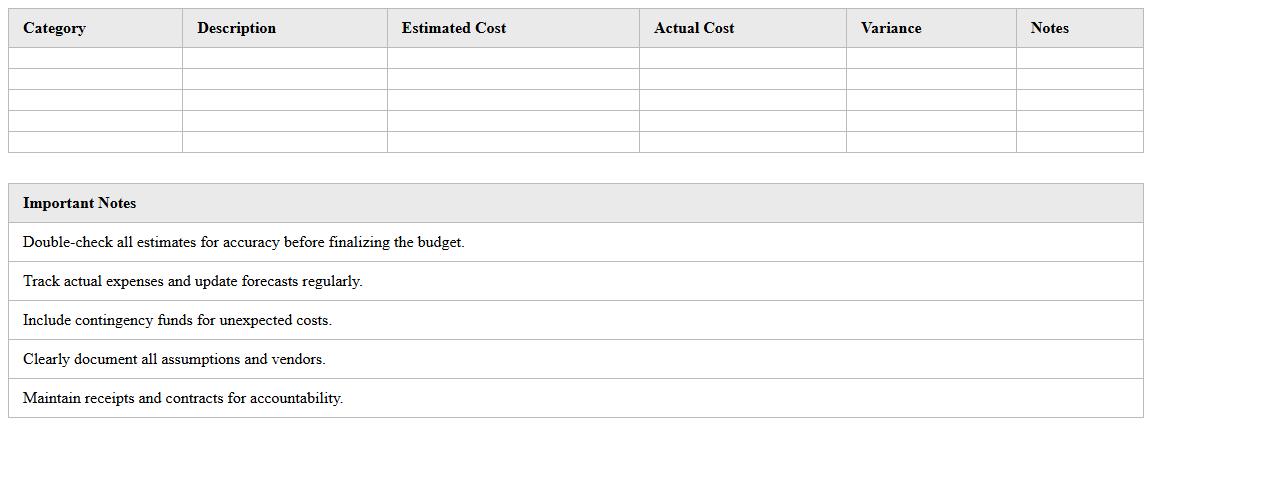This screenshot has height=501, width=1278.
Task: Click the first empty Variance cell
Action: pos(930,58)
